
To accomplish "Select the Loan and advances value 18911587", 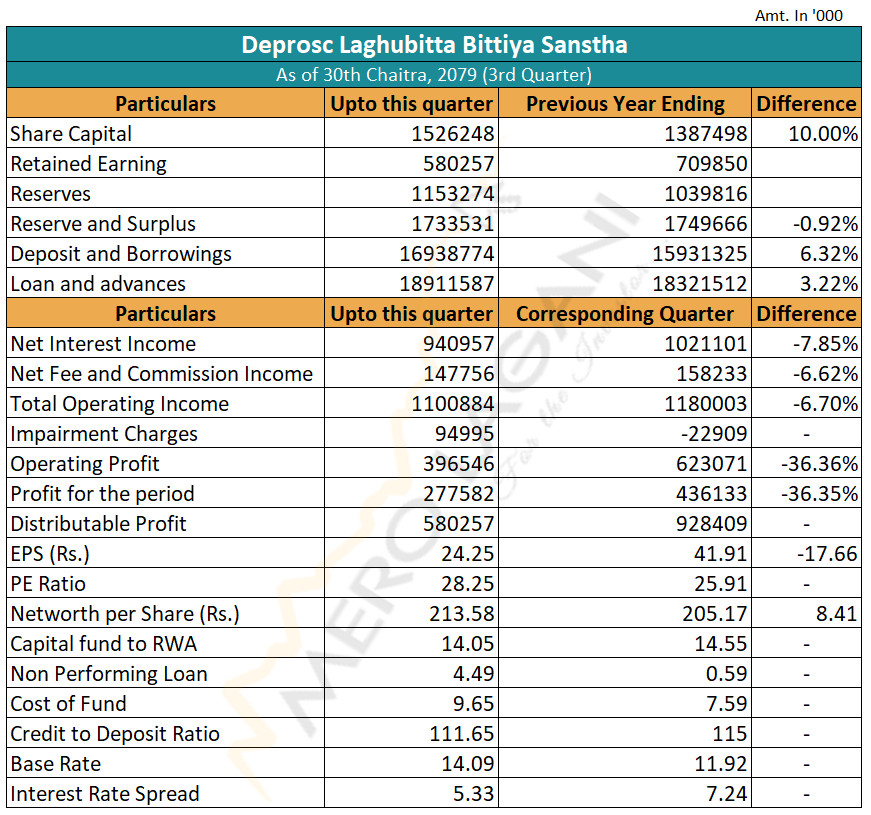I will [447, 284].
